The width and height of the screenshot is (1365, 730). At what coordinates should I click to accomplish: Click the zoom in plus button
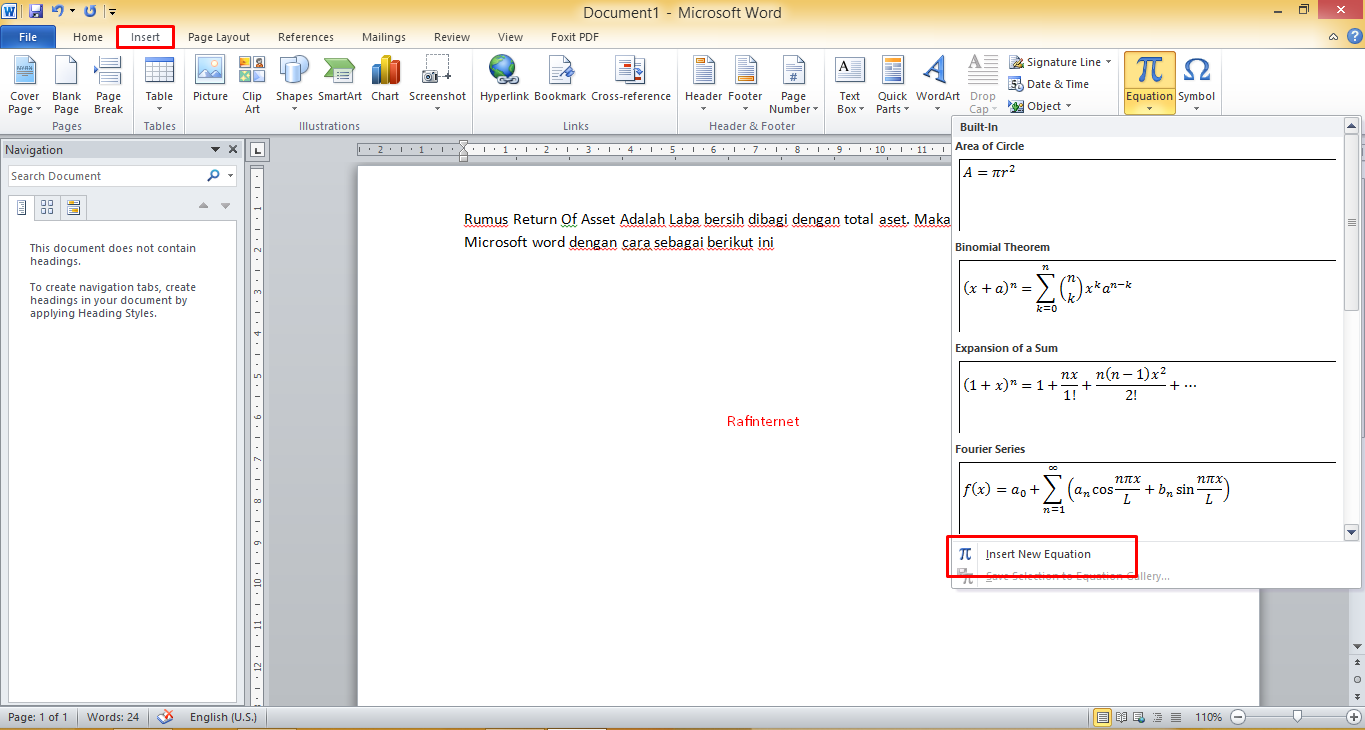pos(1352,717)
